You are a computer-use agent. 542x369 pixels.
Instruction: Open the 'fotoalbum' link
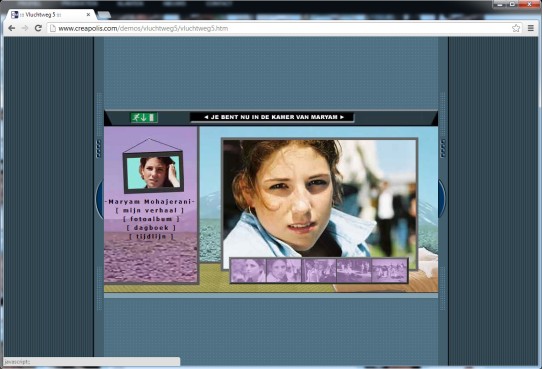point(151,219)
